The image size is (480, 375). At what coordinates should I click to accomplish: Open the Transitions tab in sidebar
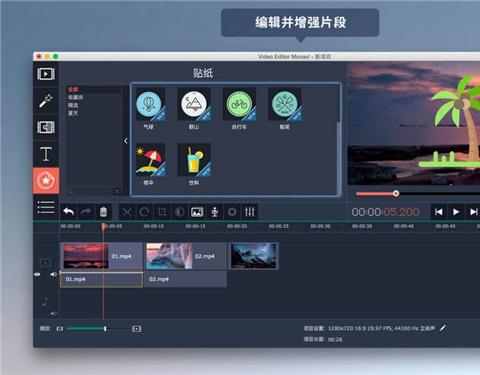(x=46, y=127)
